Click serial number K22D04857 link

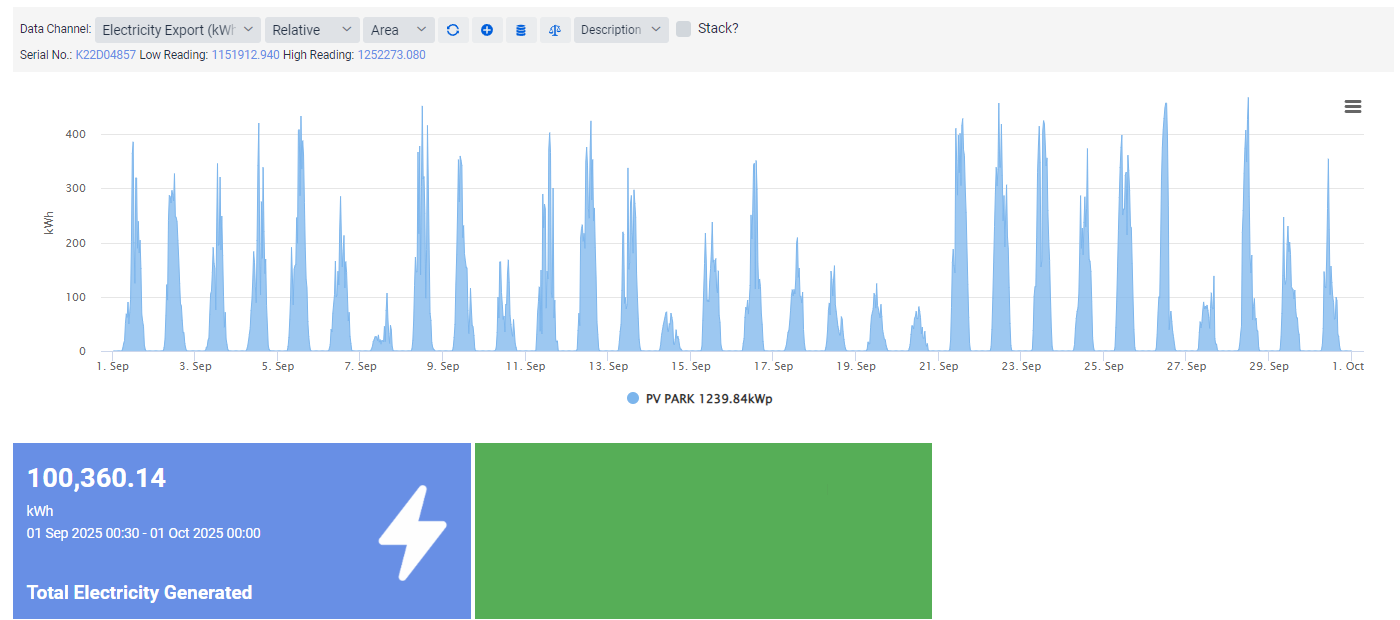(x=106, y=55)
